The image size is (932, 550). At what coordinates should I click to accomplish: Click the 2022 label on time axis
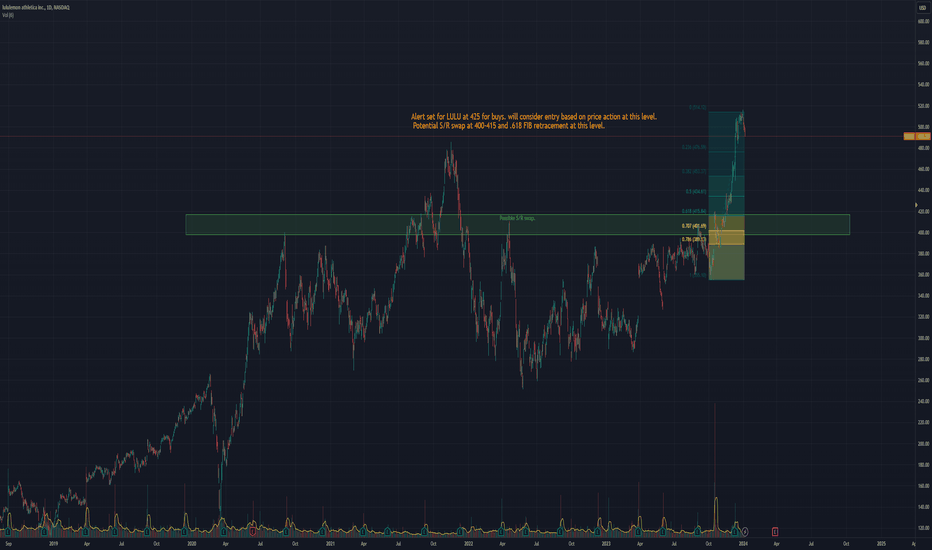[468, 543]
